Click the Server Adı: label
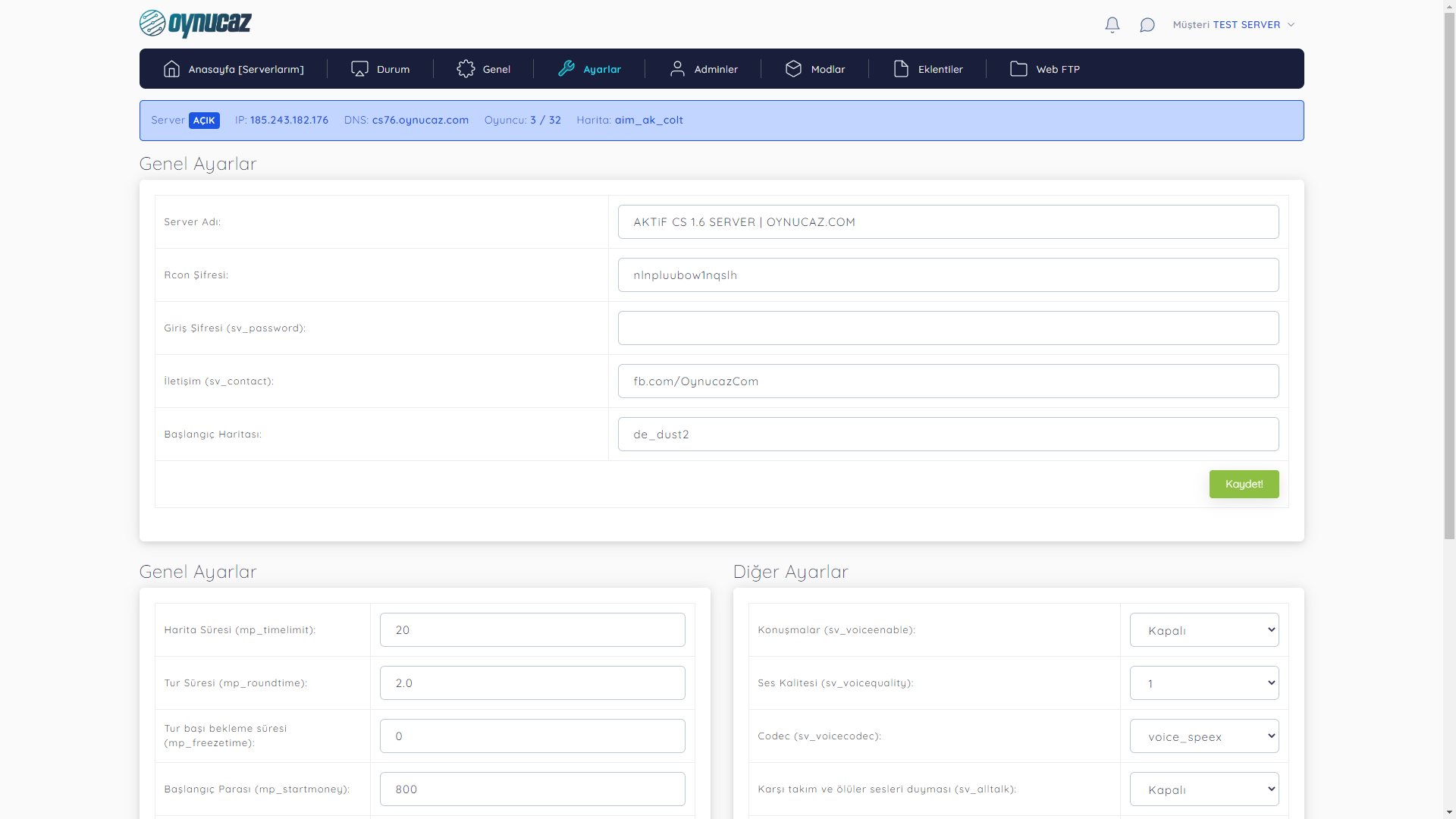Screen dimensions: 1456x819 (x=193, y=222)
